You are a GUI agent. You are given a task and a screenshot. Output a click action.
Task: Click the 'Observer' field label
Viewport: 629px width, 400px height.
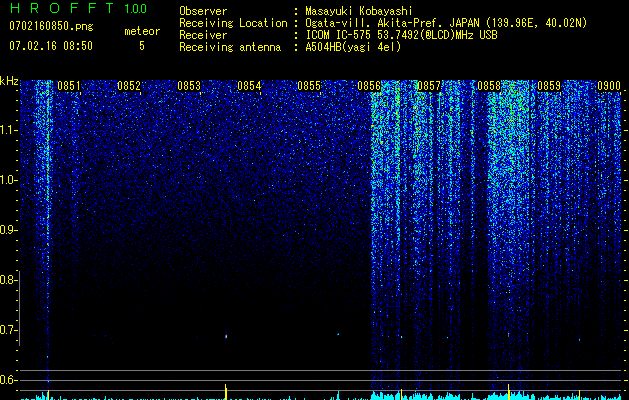(x=203, y=11)
